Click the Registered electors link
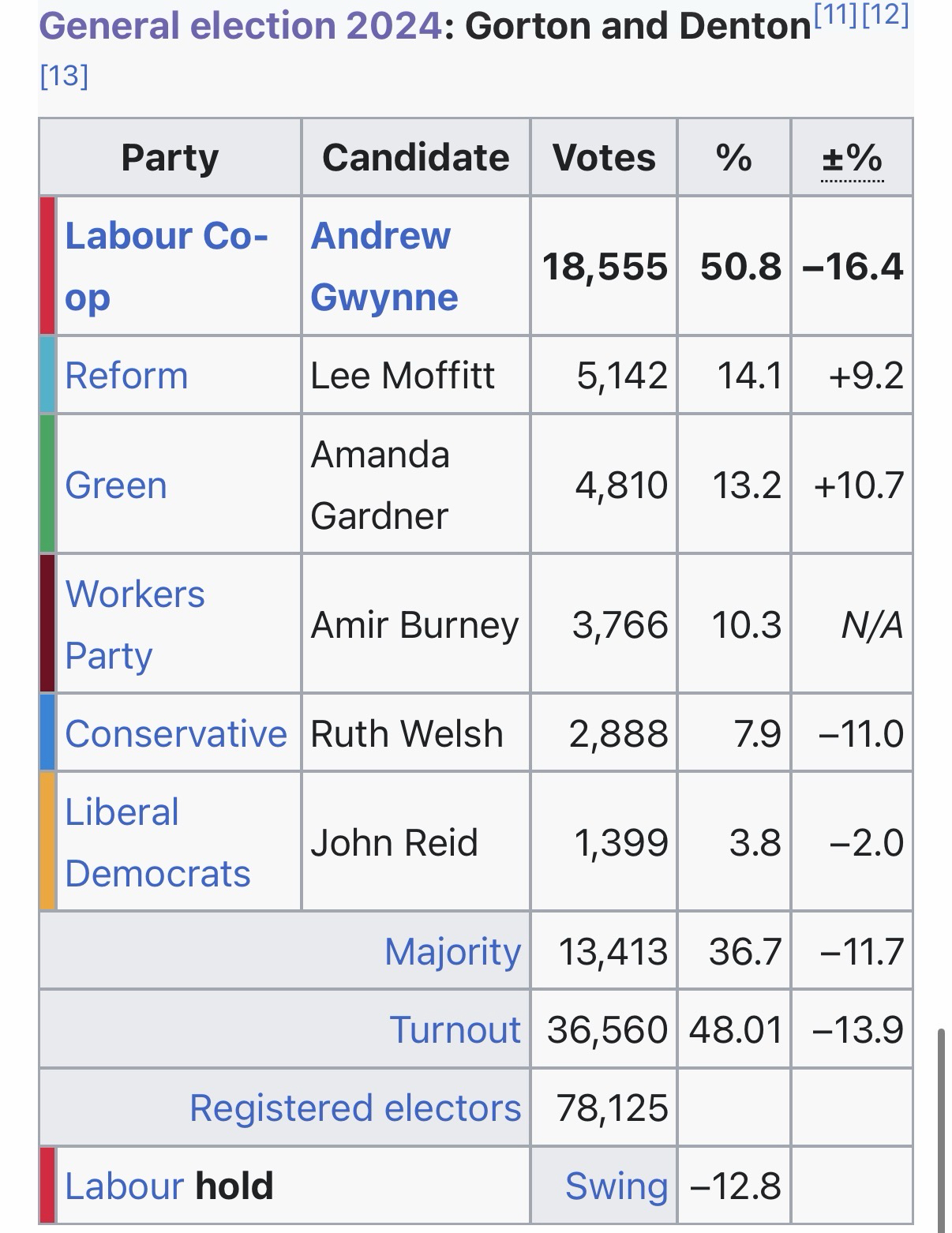 pyautogui.click(x=355, y=1108)
